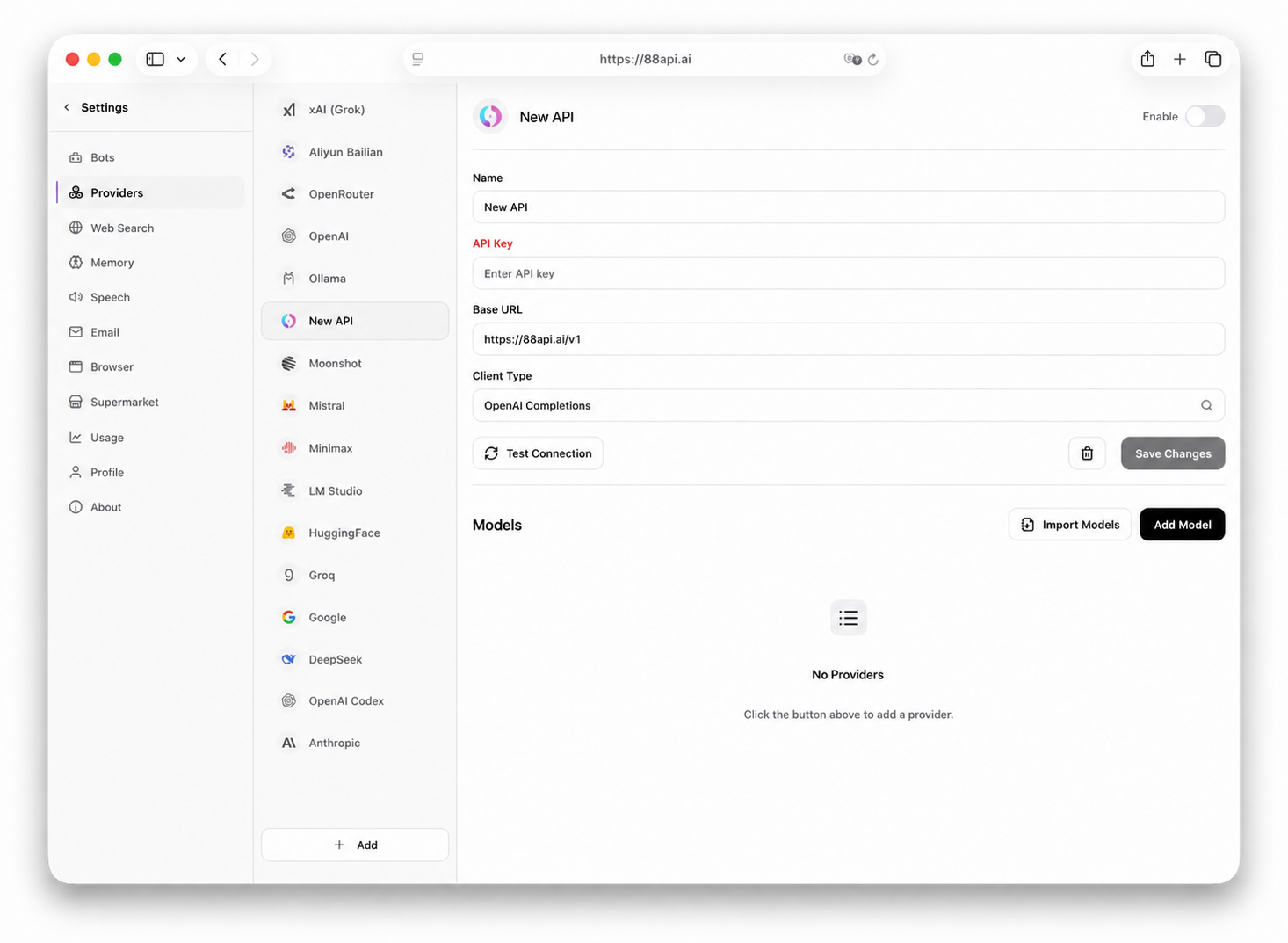
Task: Select the Anthropic provider label
Action: (334, 744)
